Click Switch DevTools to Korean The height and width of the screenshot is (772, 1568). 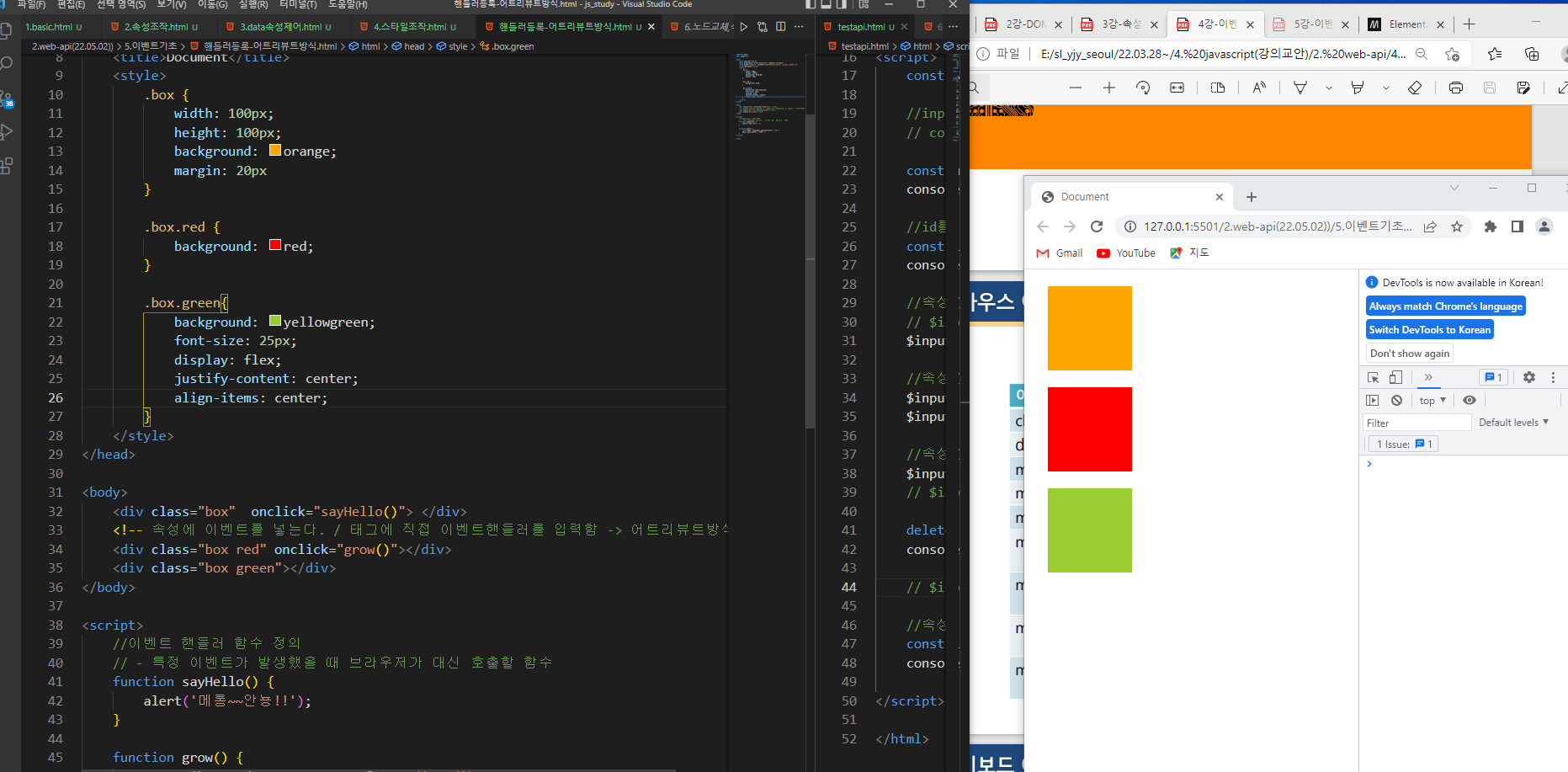point(1429,330)
